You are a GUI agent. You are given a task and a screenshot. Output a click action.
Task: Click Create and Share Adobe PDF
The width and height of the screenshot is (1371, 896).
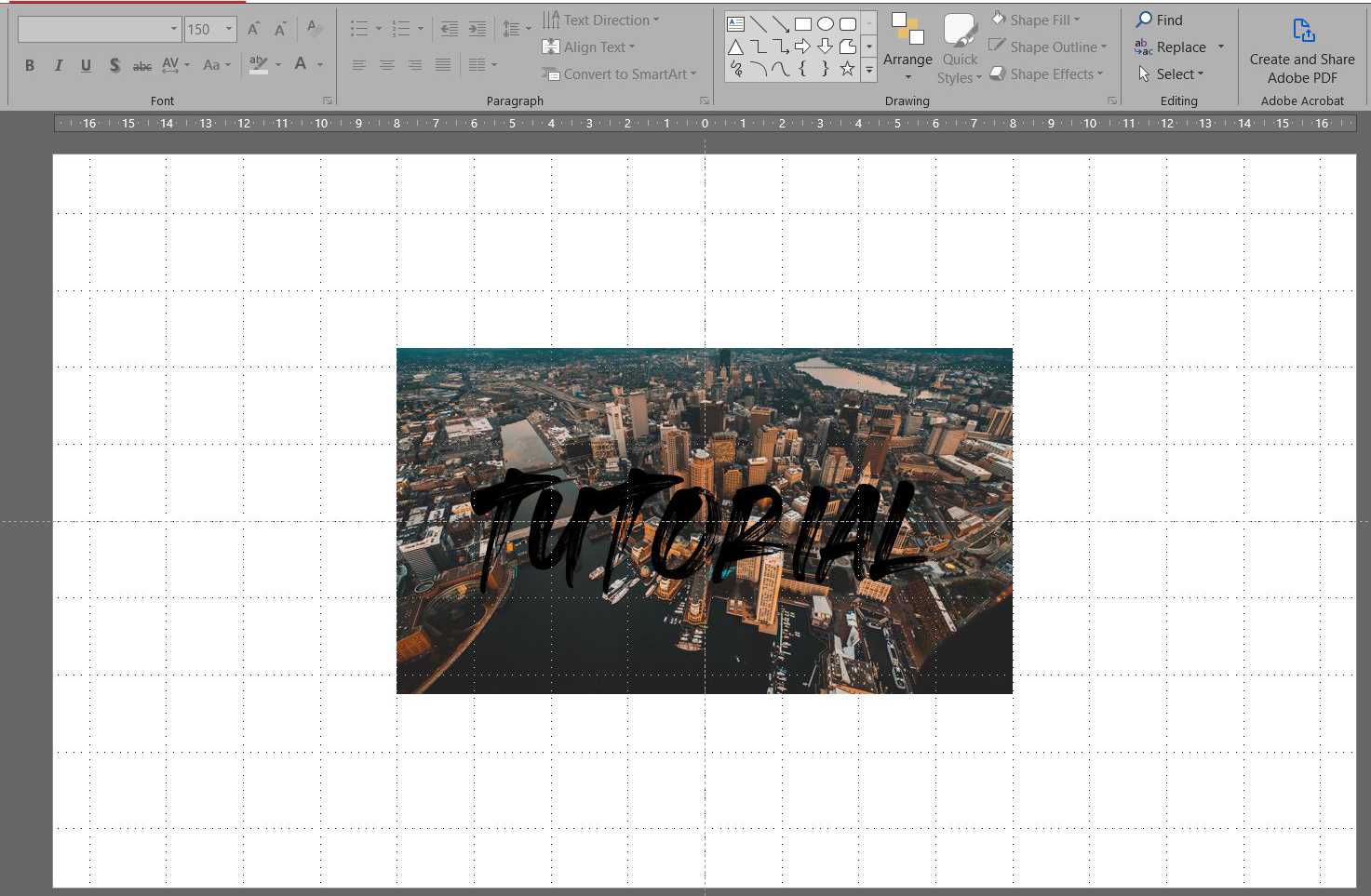pos(1301,51)
